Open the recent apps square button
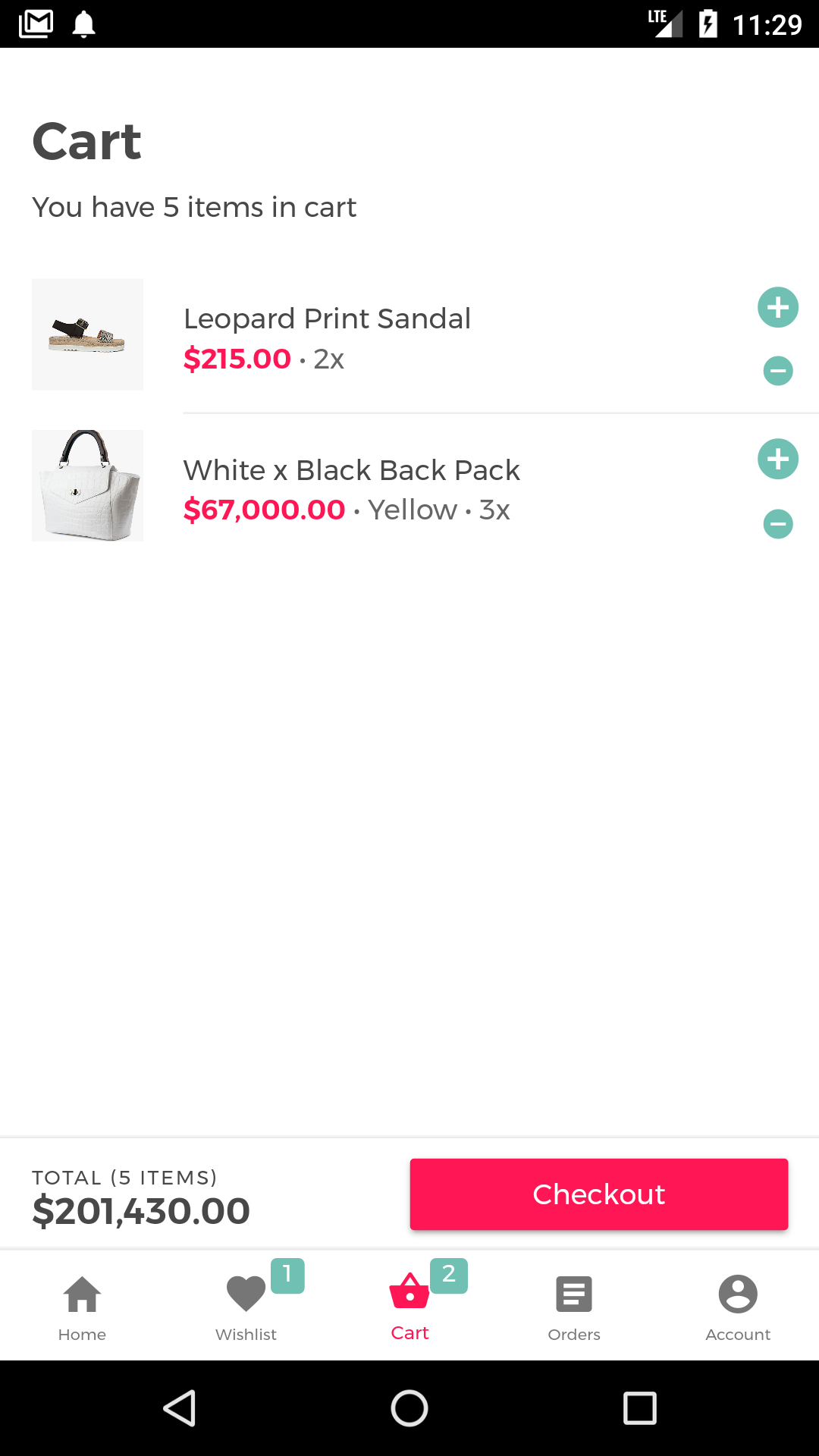Image resolution: width=819 pixels, height=1456 pixels. coord(640,1408)
